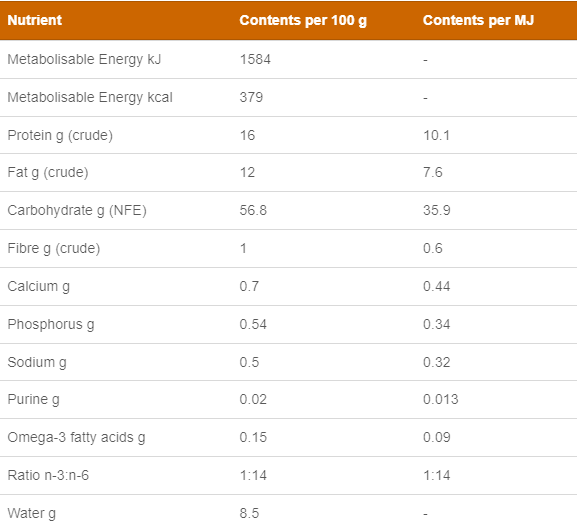Select the Metabolisable Energy kJ row label

[84, 60]
